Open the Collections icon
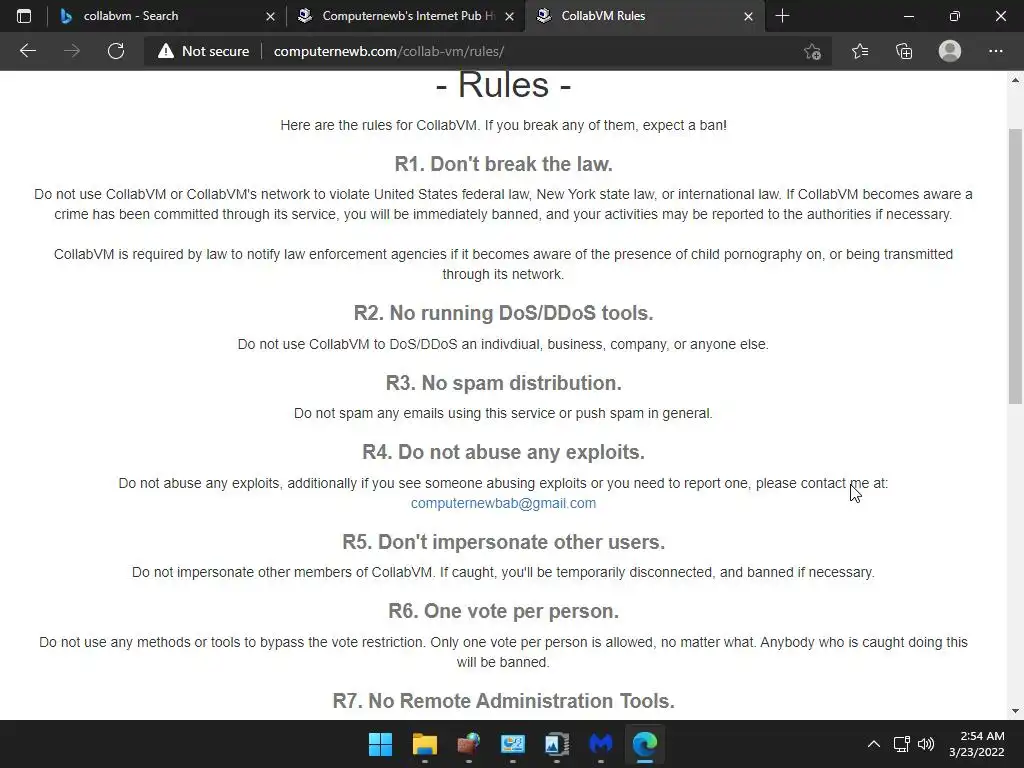This screenshot has width=1024, height=768. point(904,51)
